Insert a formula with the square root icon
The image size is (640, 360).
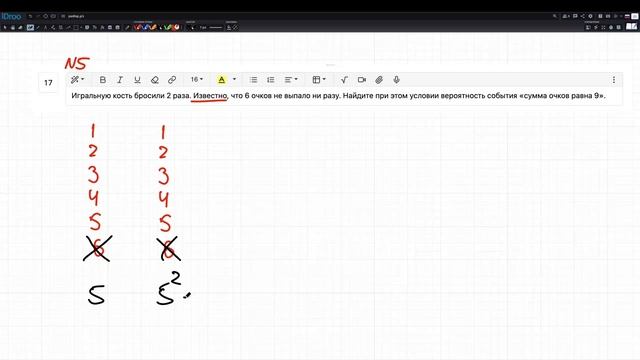(344, 80)
